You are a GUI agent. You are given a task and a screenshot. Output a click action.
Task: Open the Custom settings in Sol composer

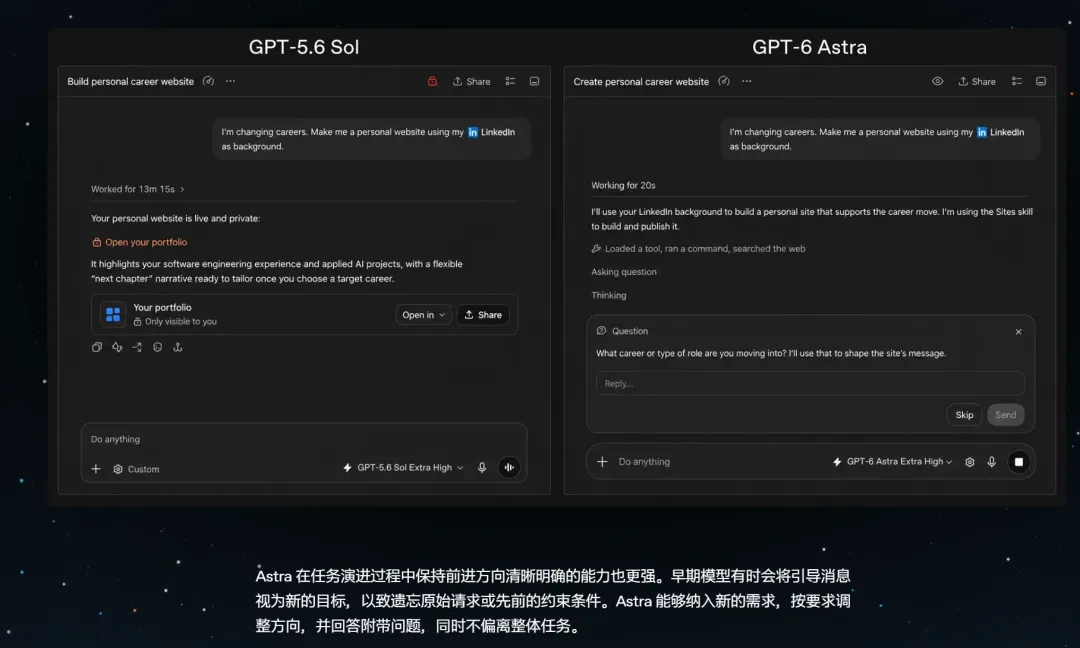click(x=136, y=469)
